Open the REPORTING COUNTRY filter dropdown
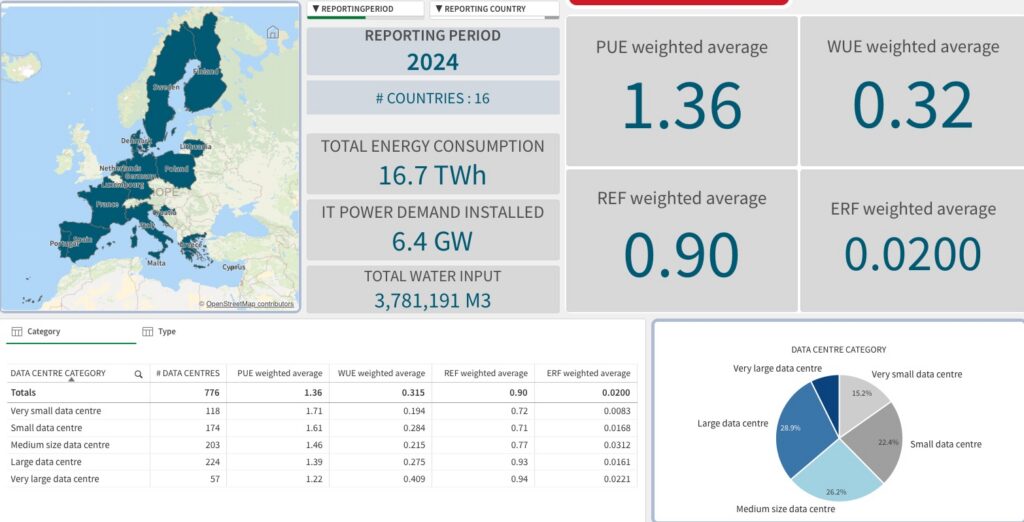 click(x=493, y=9)
